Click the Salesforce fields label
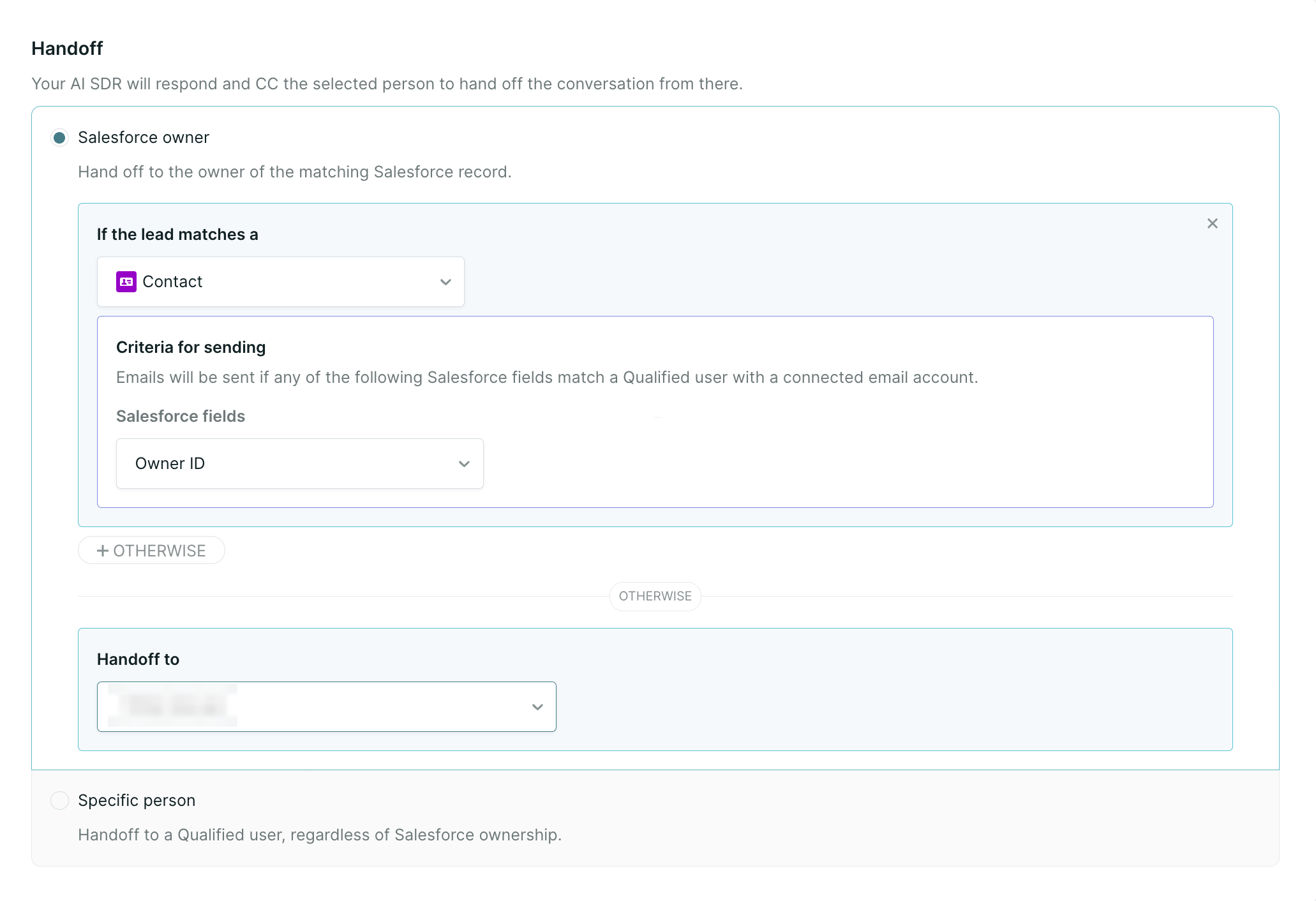Viewport: 1316px width, 901px height. [181, 416]
